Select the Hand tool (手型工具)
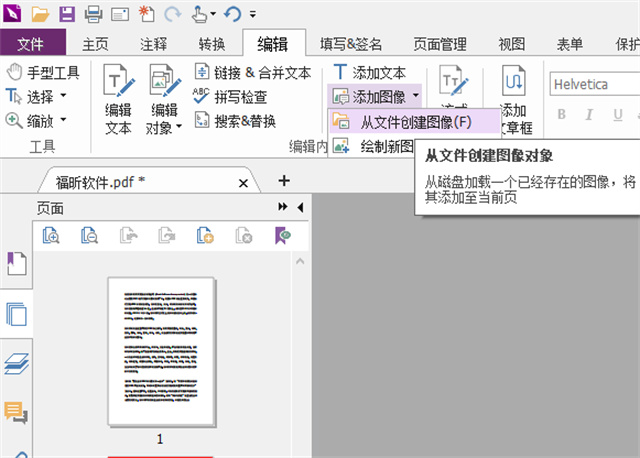 pyautogui.click(x=43, y=72)
